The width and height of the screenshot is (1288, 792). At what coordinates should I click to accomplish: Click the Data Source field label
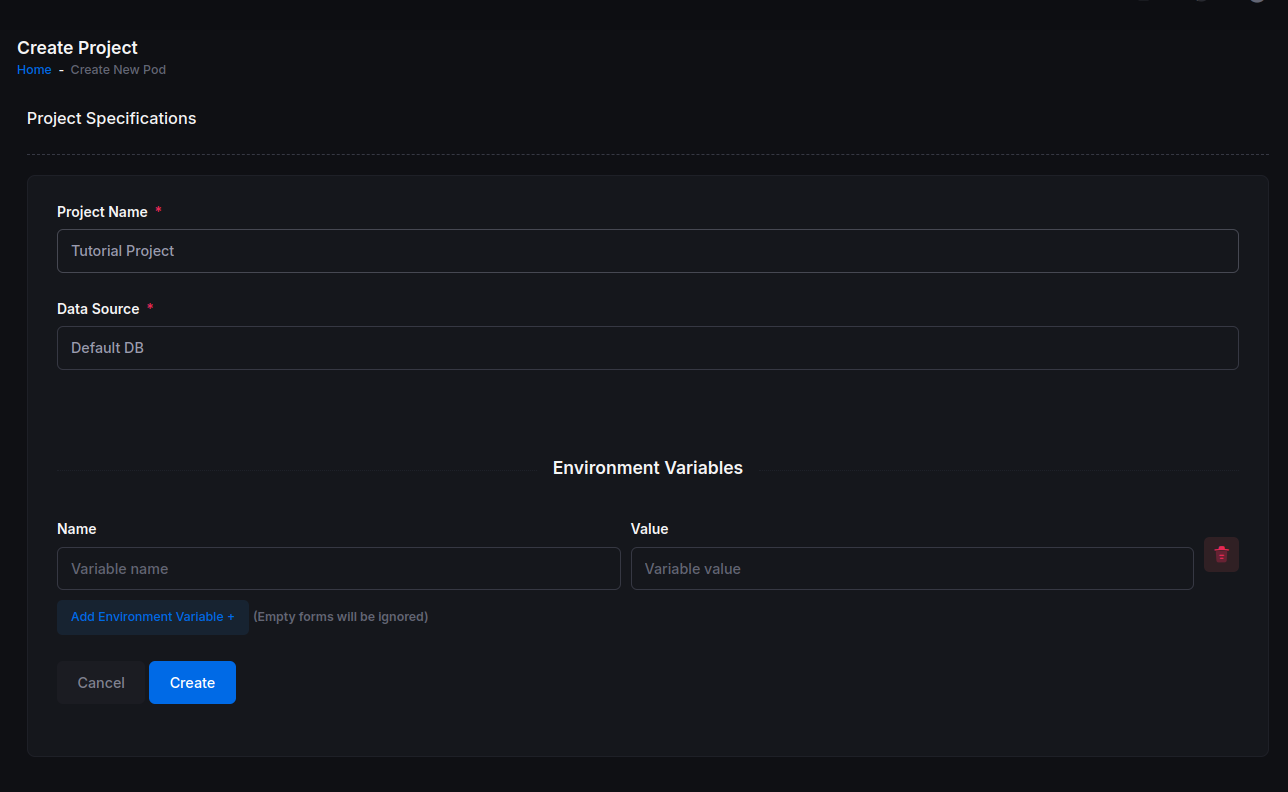click(x=98, y=309)
